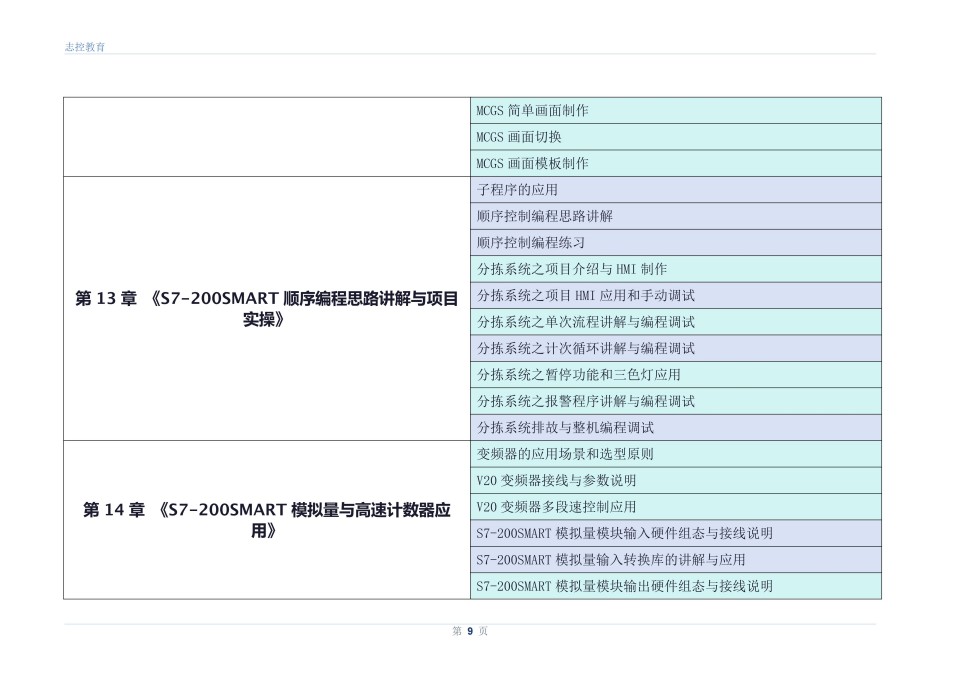Select the row MCGS 简单画面制作

(676, 111)
